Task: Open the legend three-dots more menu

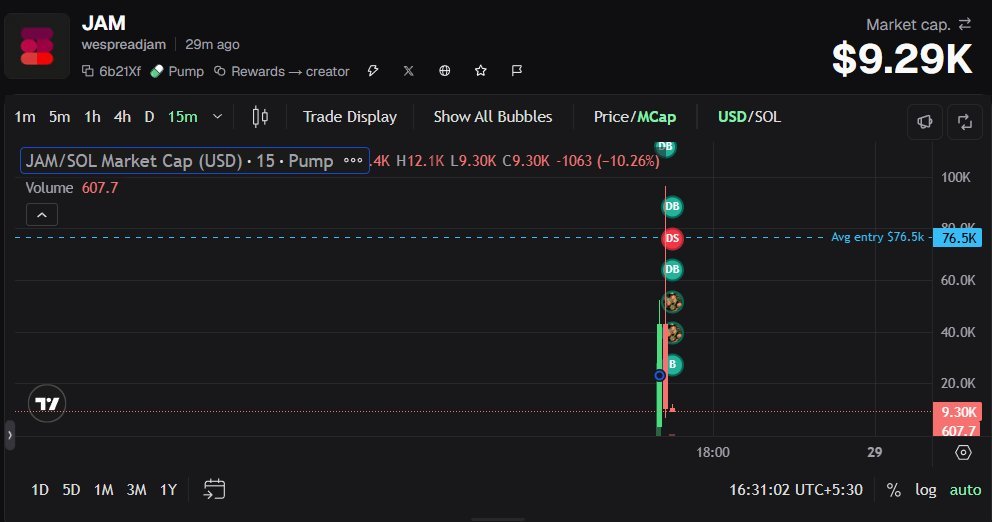Action: tap(353, 161)
